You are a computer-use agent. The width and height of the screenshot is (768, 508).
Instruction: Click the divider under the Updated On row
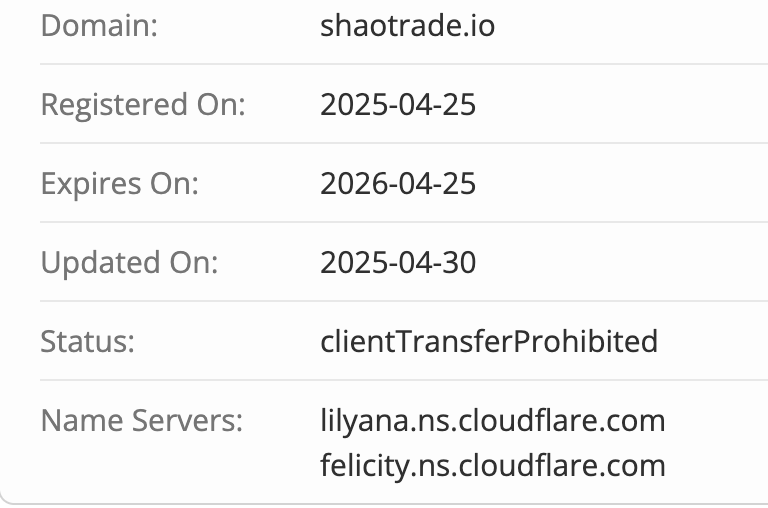pos(404,301)
